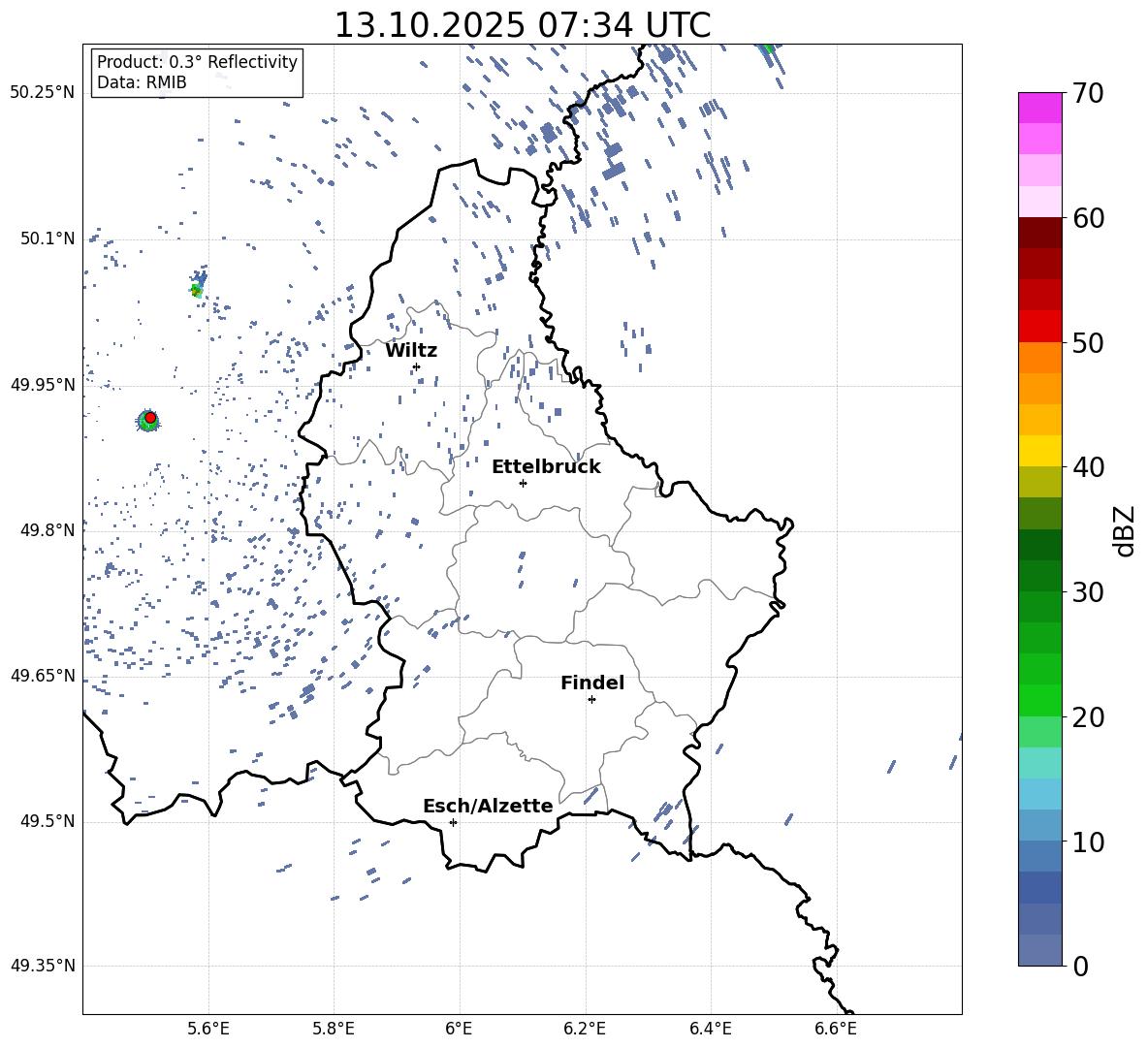Click the Findel city label
The height and width of the screenshot is (1048, 1148).
click(591, 683)
